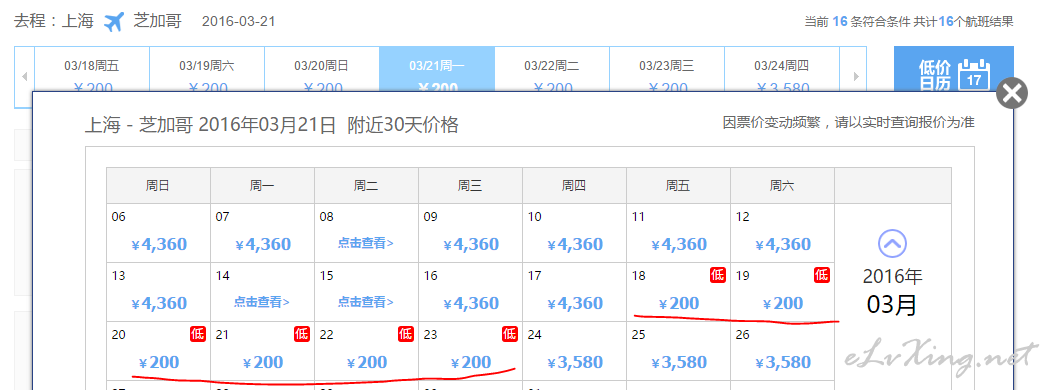Viewport: 1049px width, 390px height.
Task: Click popup title 上海 - 芝加哥 附近30天价格
Action: [x=272, y=125]
